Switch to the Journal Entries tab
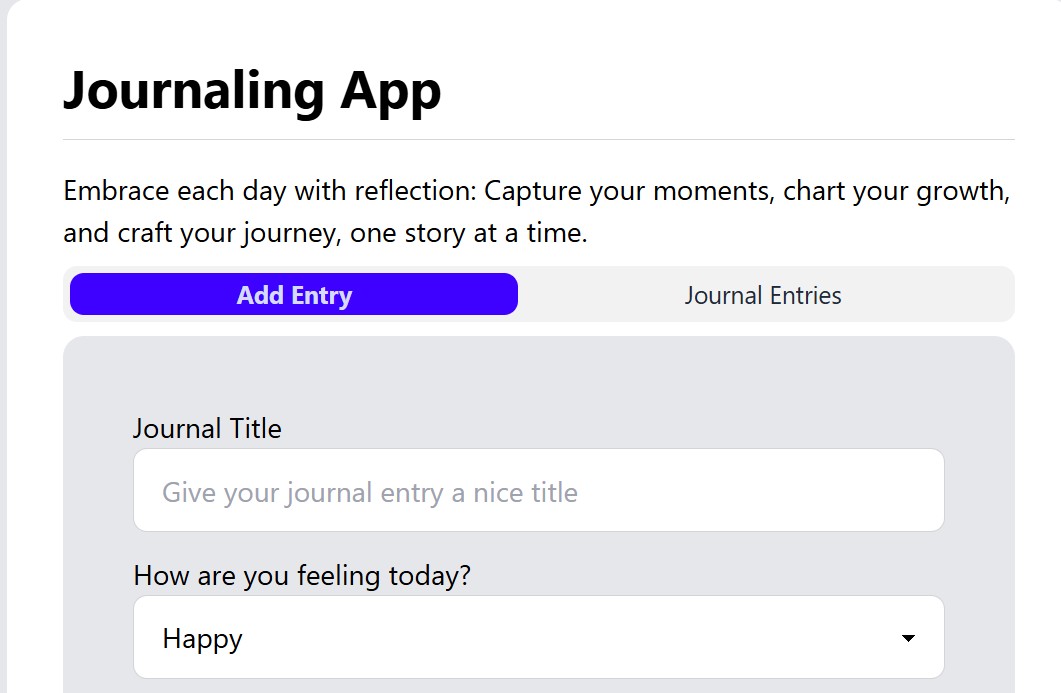1061x693 pixels. pyautogui.click(x=763, y=294)
